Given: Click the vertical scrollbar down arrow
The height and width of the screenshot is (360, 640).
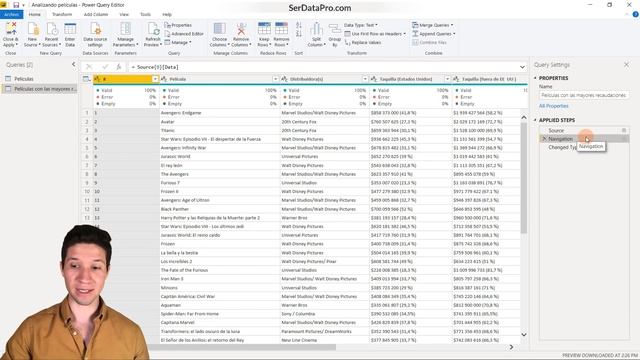Looking at the screenshot, I should pos(524,334).
